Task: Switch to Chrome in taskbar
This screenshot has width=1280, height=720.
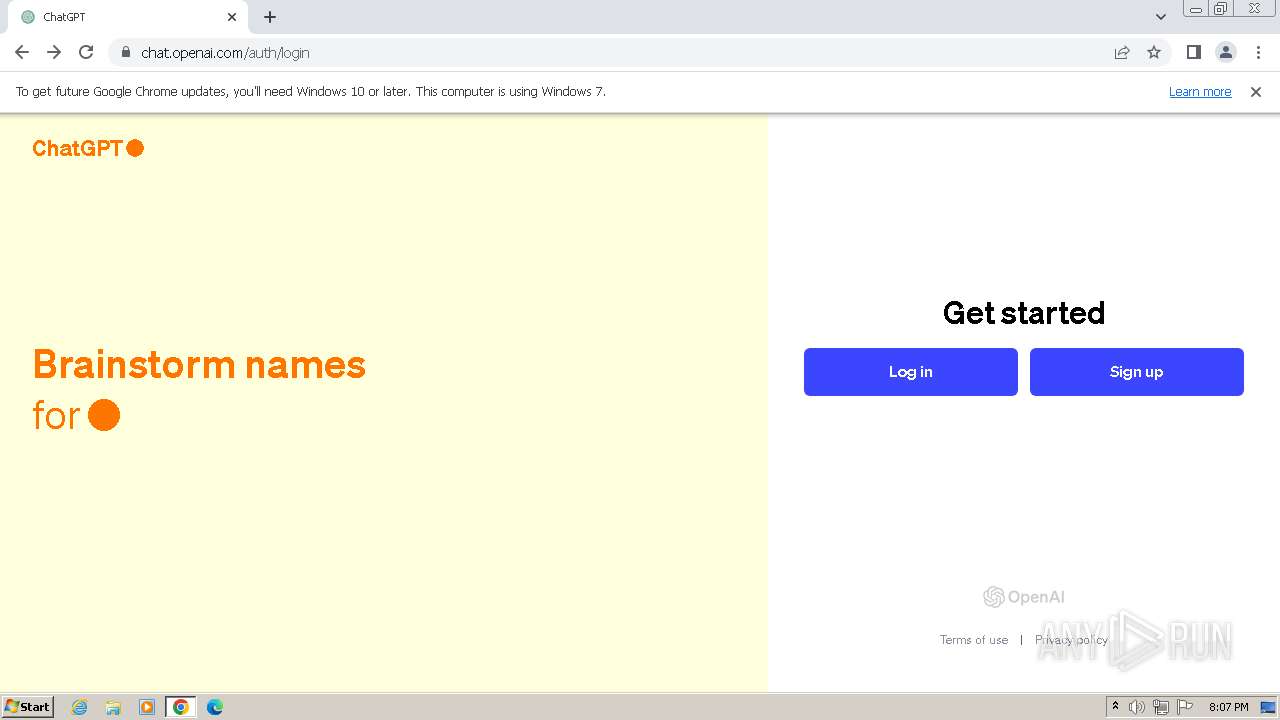Action: [181, 707]
